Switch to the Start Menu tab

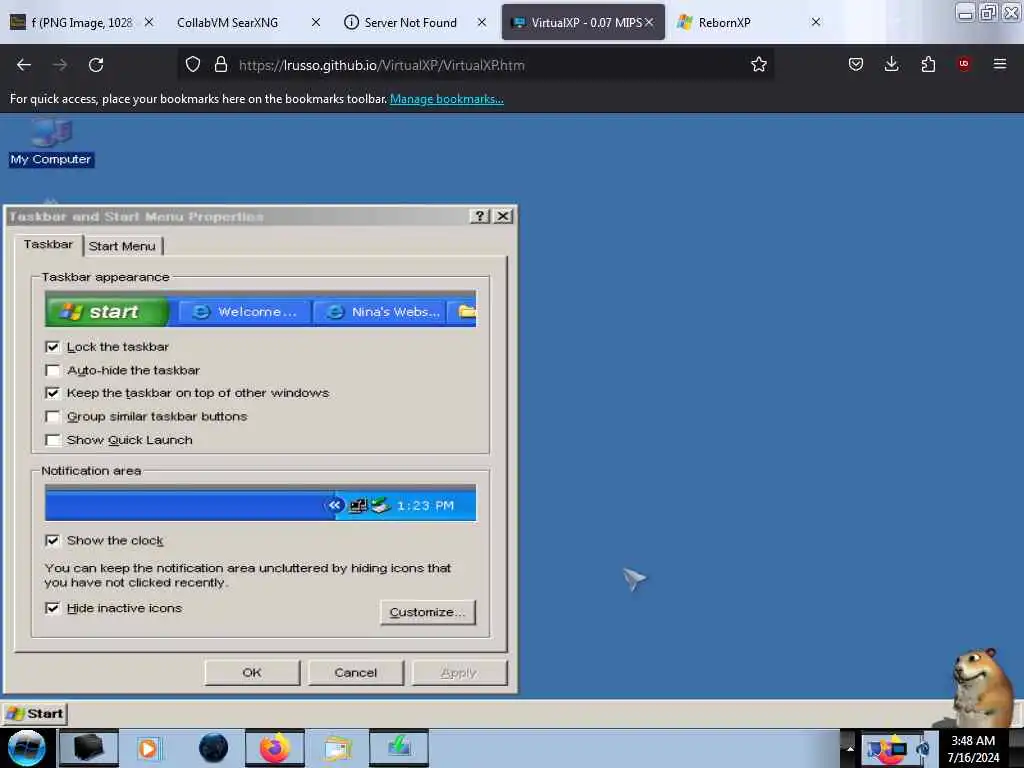[x=122, y=246]
